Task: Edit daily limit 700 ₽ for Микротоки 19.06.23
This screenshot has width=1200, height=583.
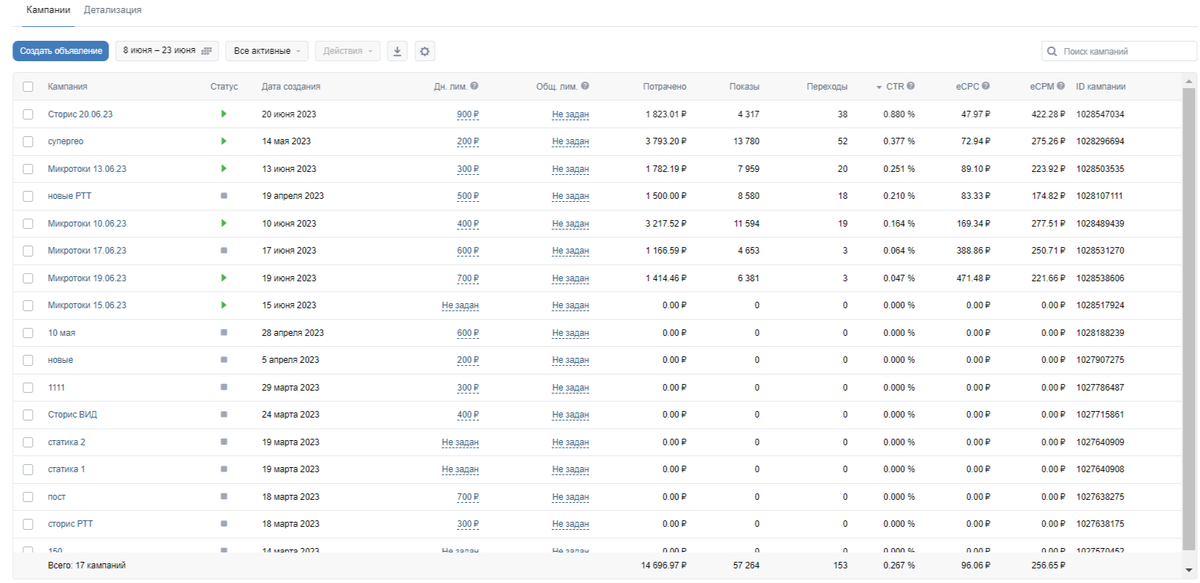Action: tap(467, 278)
